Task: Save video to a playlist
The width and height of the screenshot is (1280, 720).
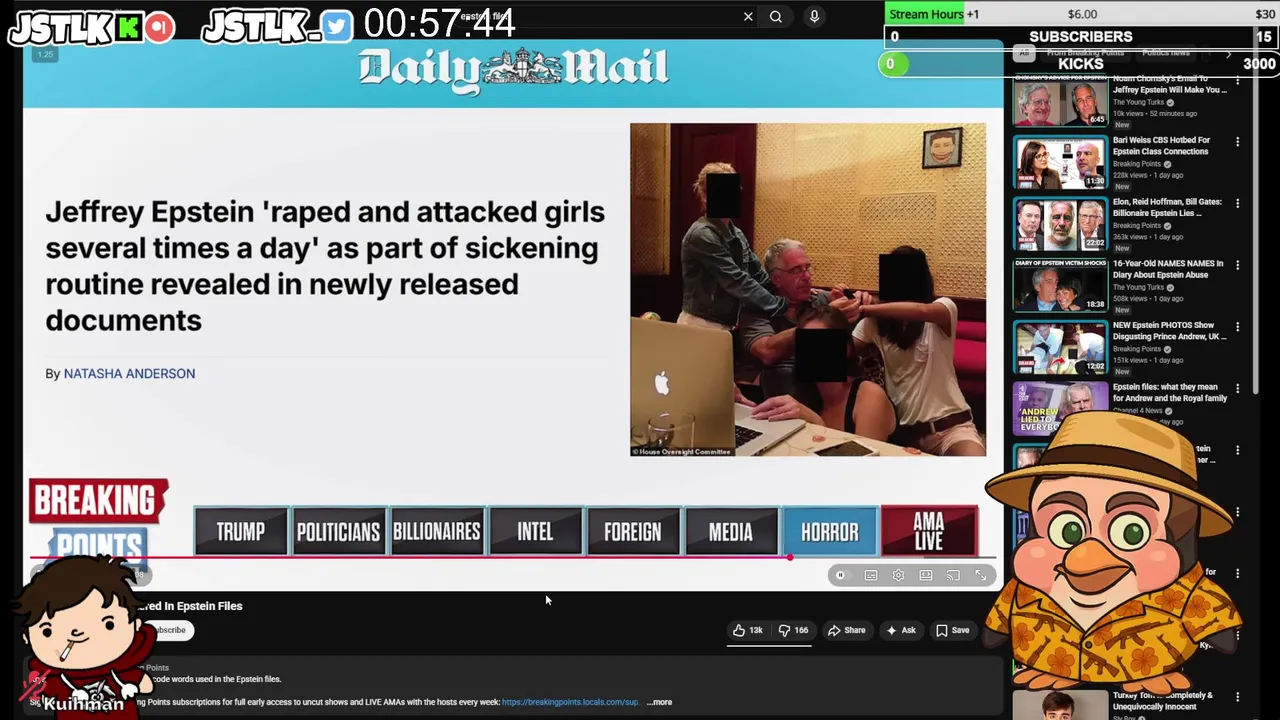Action: point(952,630)
